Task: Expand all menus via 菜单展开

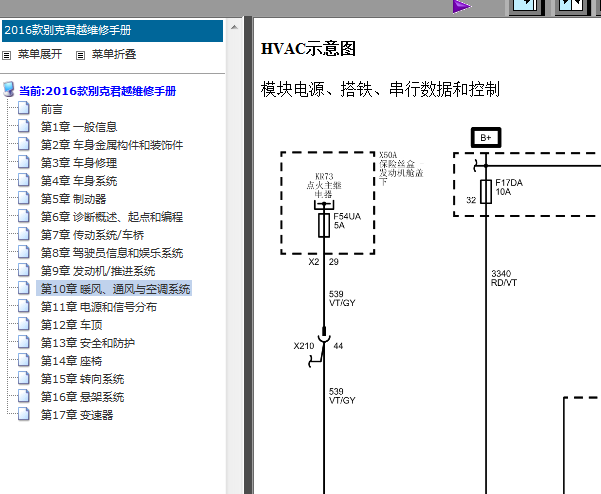Action: [40, 54]
